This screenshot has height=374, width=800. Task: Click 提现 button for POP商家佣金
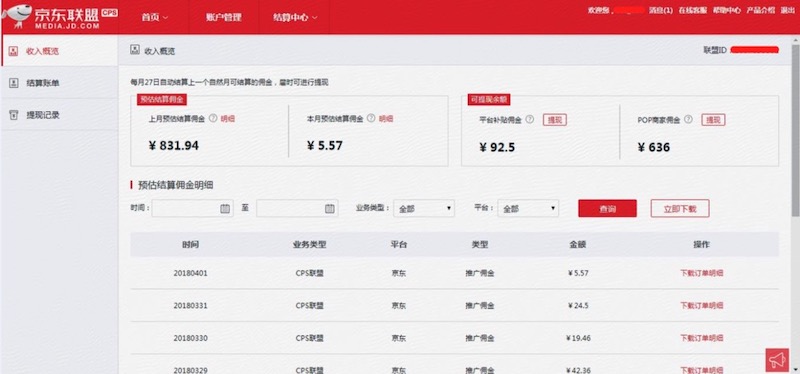[x=713, y=120]
